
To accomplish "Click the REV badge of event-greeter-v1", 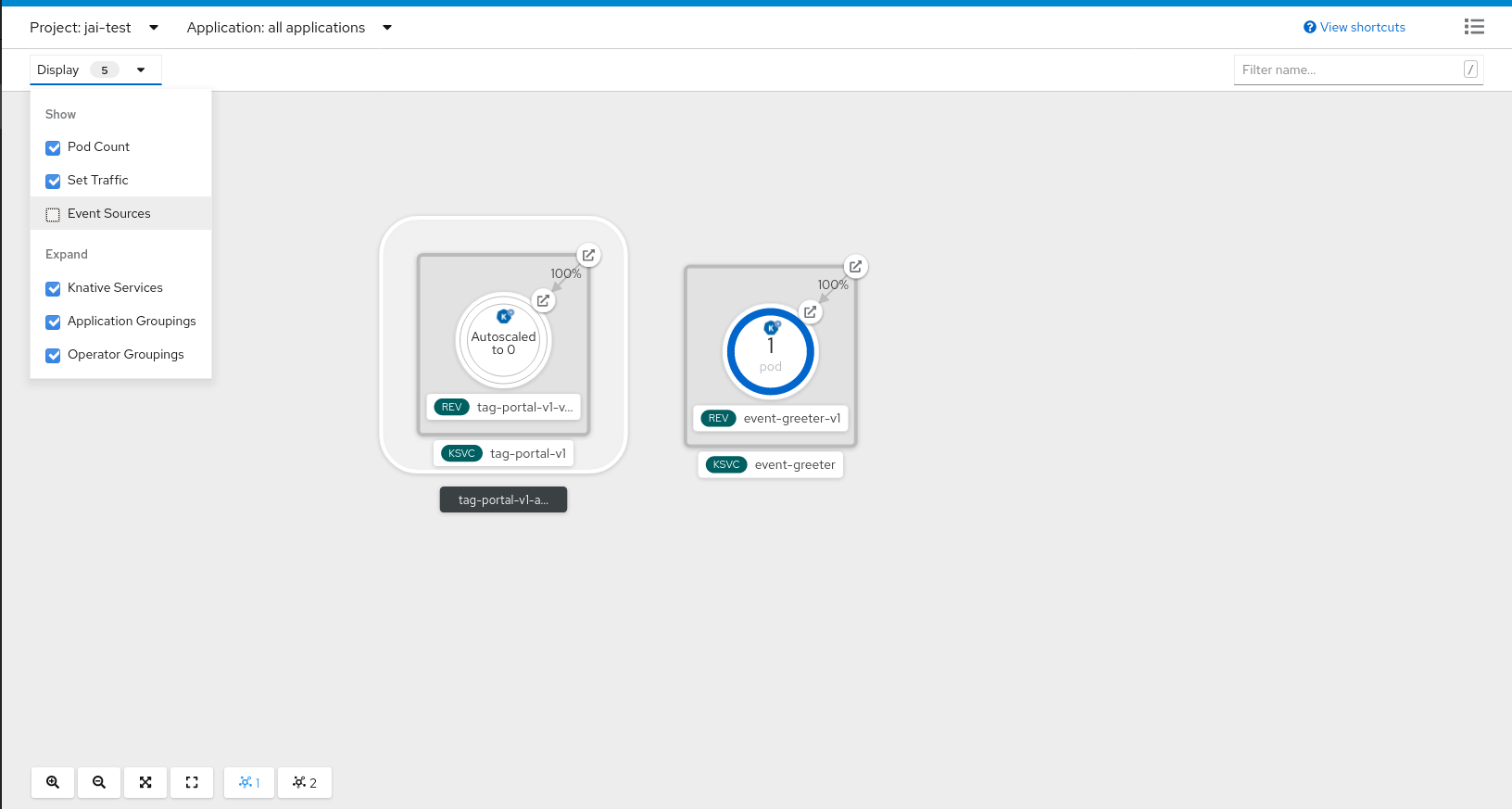I will [718, 418].
